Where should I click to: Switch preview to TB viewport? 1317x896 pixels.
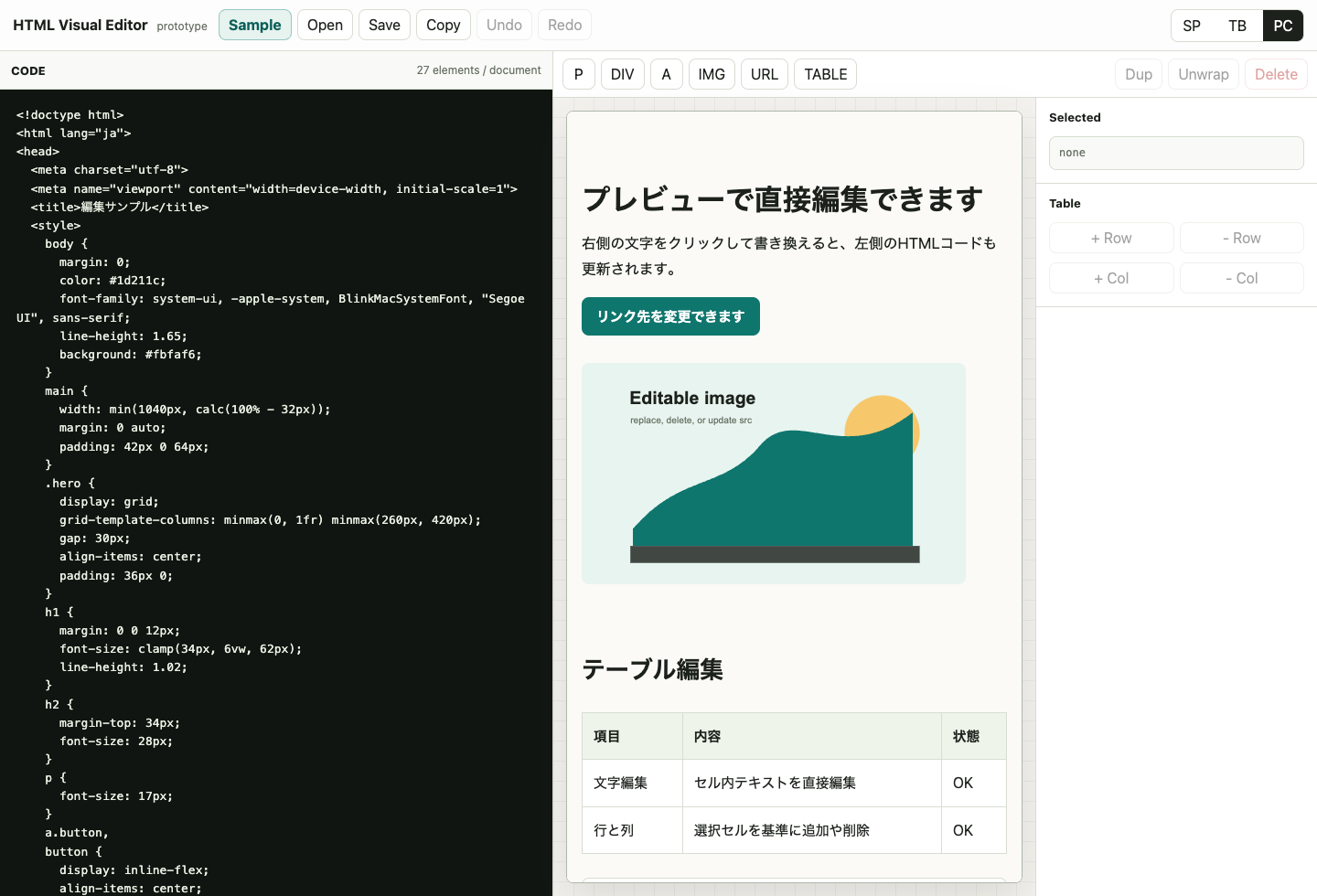pos(1237,26)
